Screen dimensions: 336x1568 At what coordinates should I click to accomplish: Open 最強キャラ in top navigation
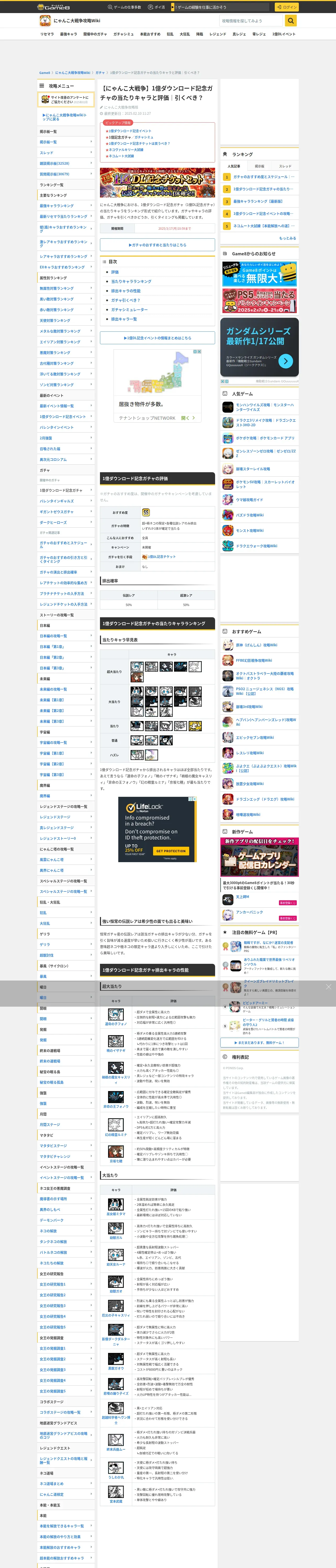(68, 34)
